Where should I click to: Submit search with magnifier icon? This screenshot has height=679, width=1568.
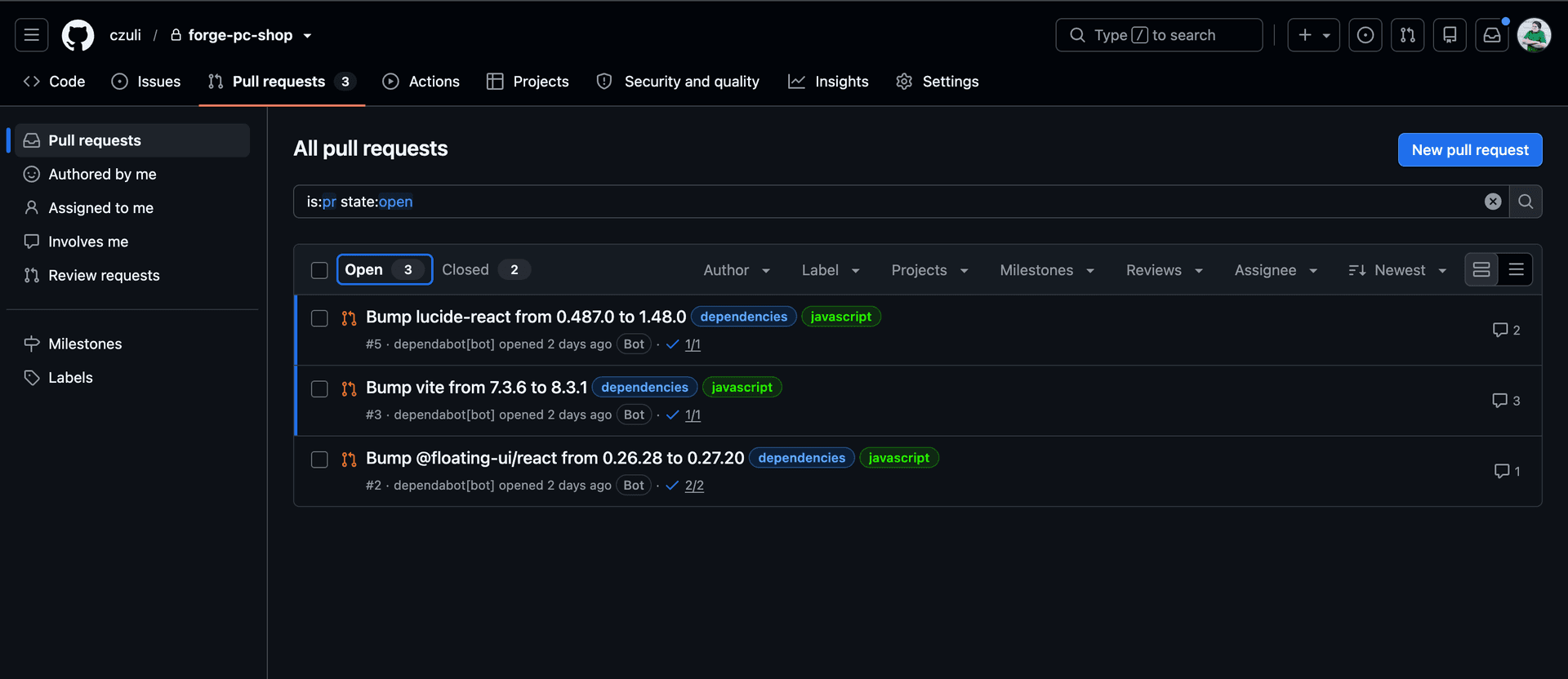[x=1526, y=202]
